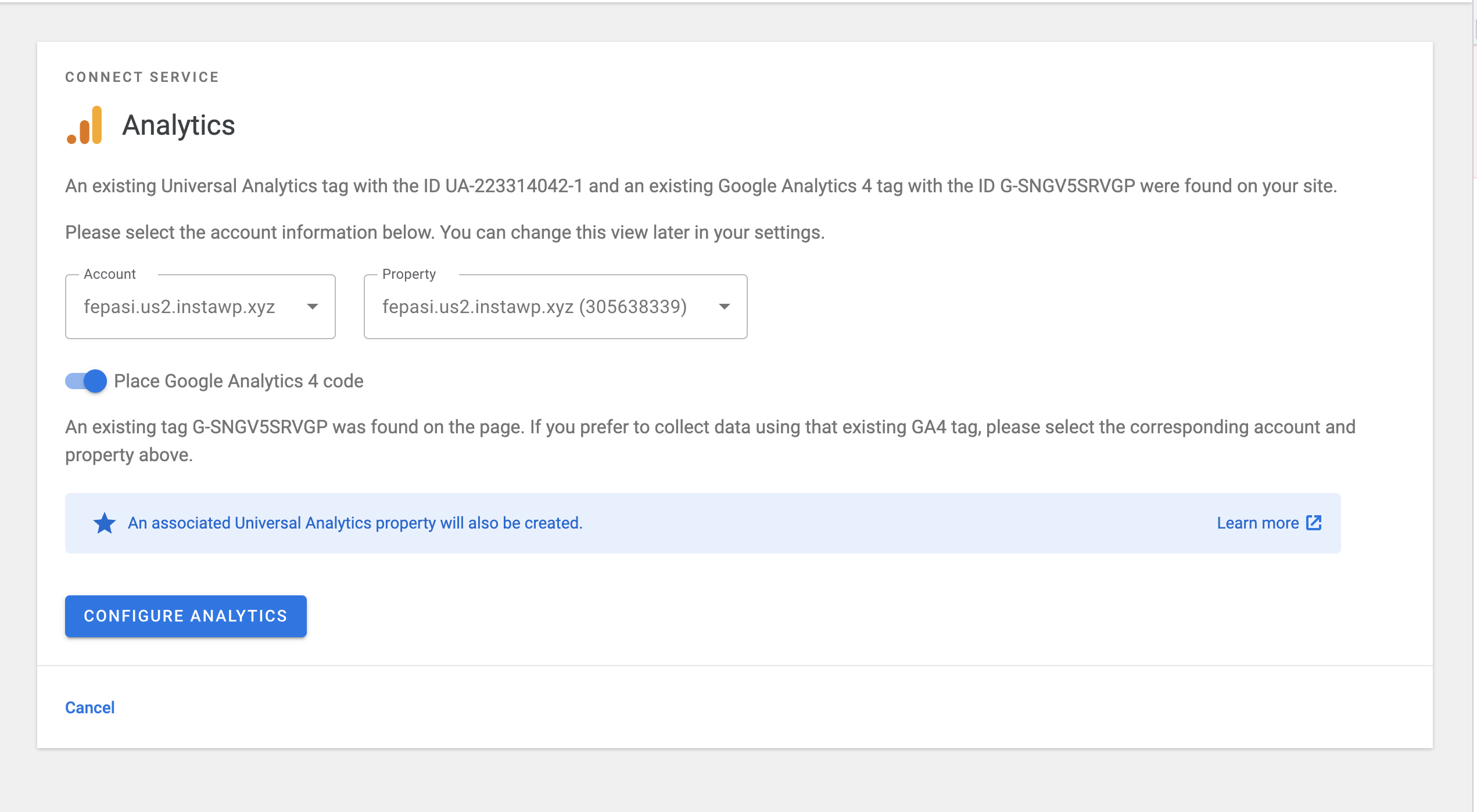The height and width of the screenshot is (812, 1477).
Task: Click the CONNECT SERVICE label
Action: 142,77
